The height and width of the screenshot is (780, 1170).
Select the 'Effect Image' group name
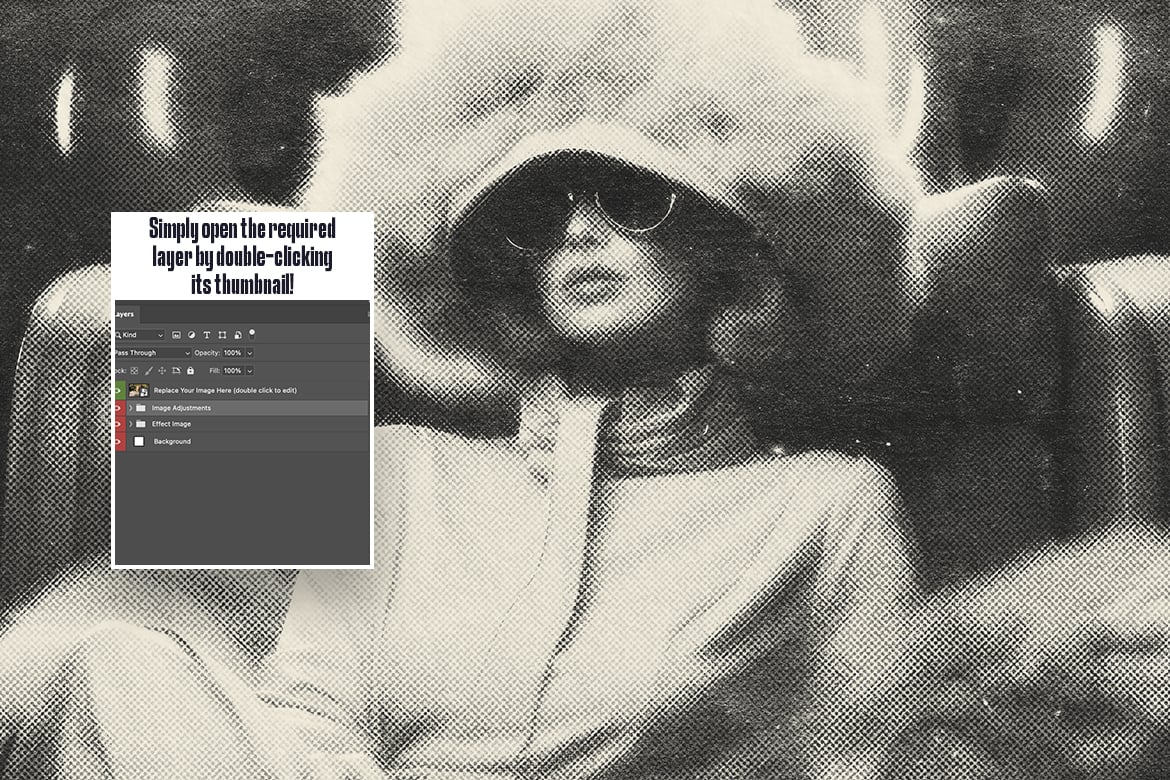coord(172,424)
